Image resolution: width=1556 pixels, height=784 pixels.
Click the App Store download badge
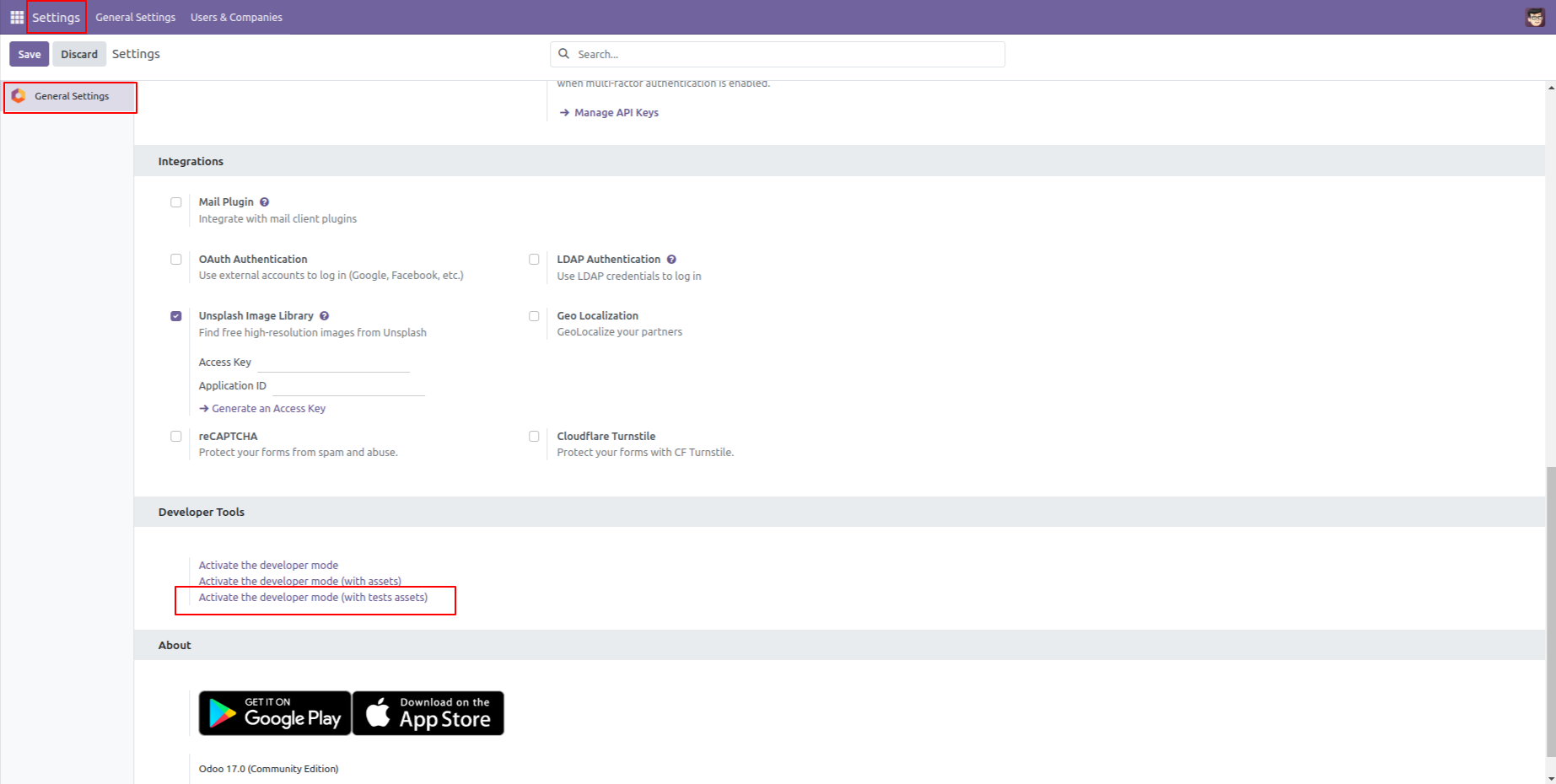coord(428,713)
